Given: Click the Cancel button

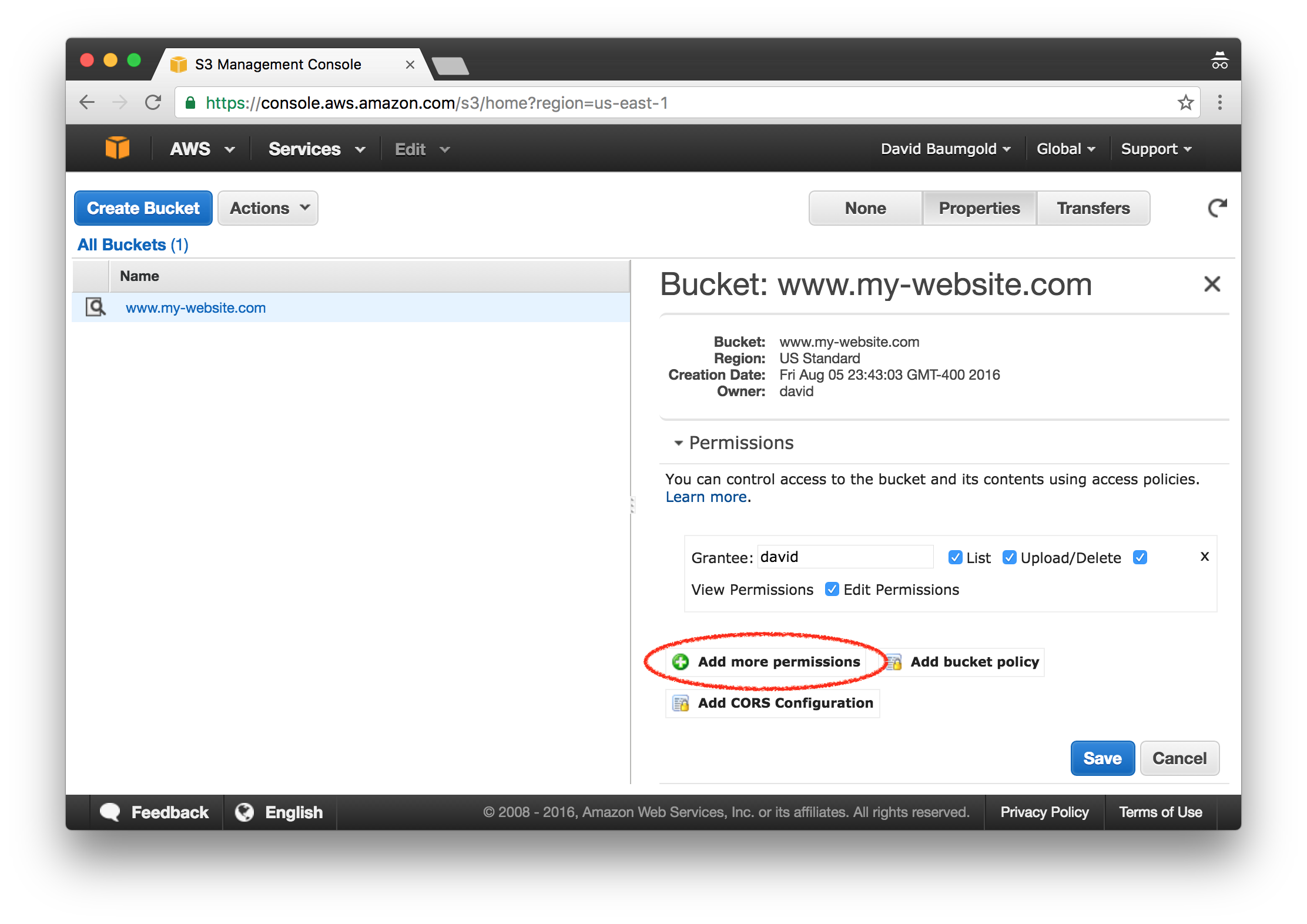Looking at the screenshot, I should click(x=1179, y=758).
